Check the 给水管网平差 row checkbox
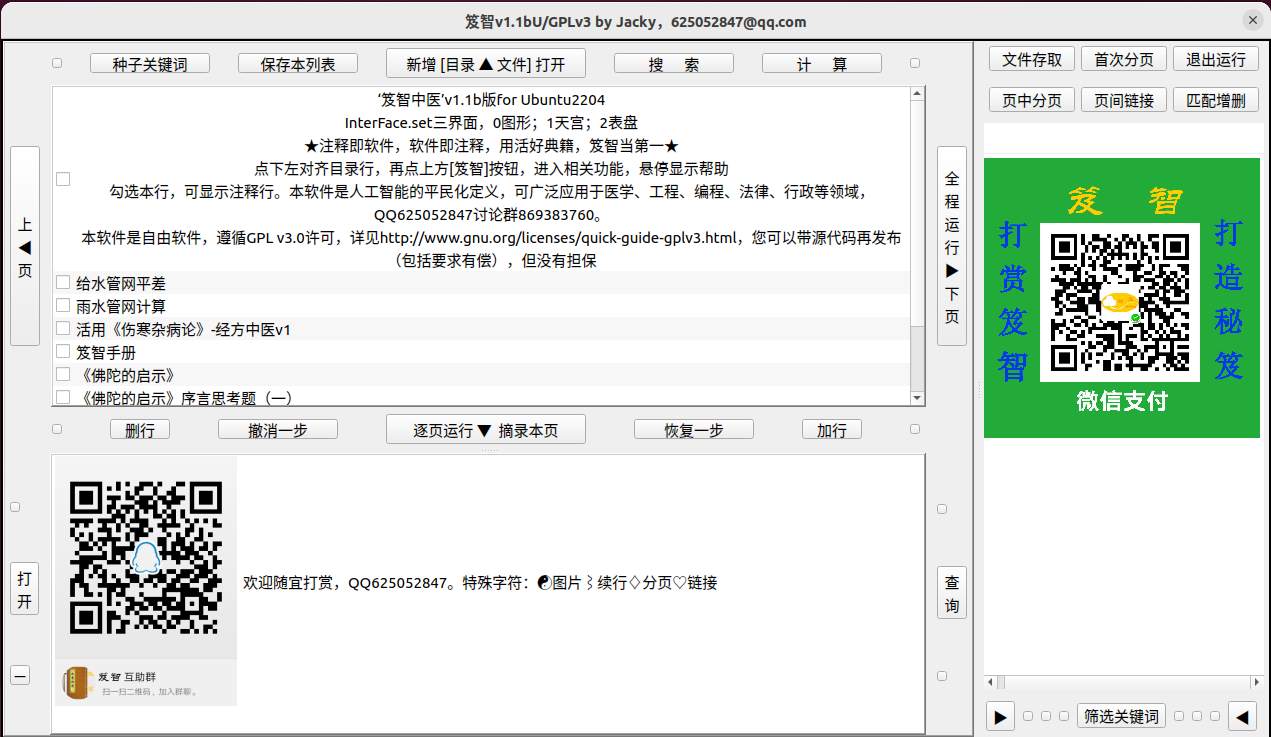Image resolution: width=1271 pixels, height=737 pixels. point(63,283)
